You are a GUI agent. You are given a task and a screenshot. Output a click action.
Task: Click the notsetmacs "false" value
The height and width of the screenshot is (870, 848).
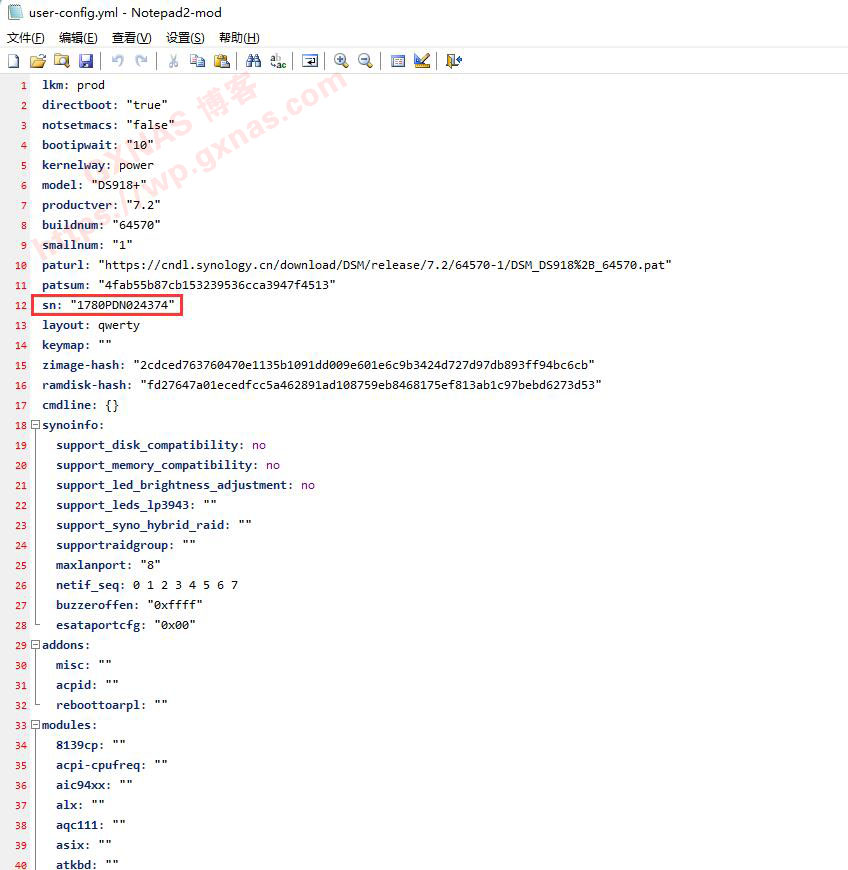point(150,125)
